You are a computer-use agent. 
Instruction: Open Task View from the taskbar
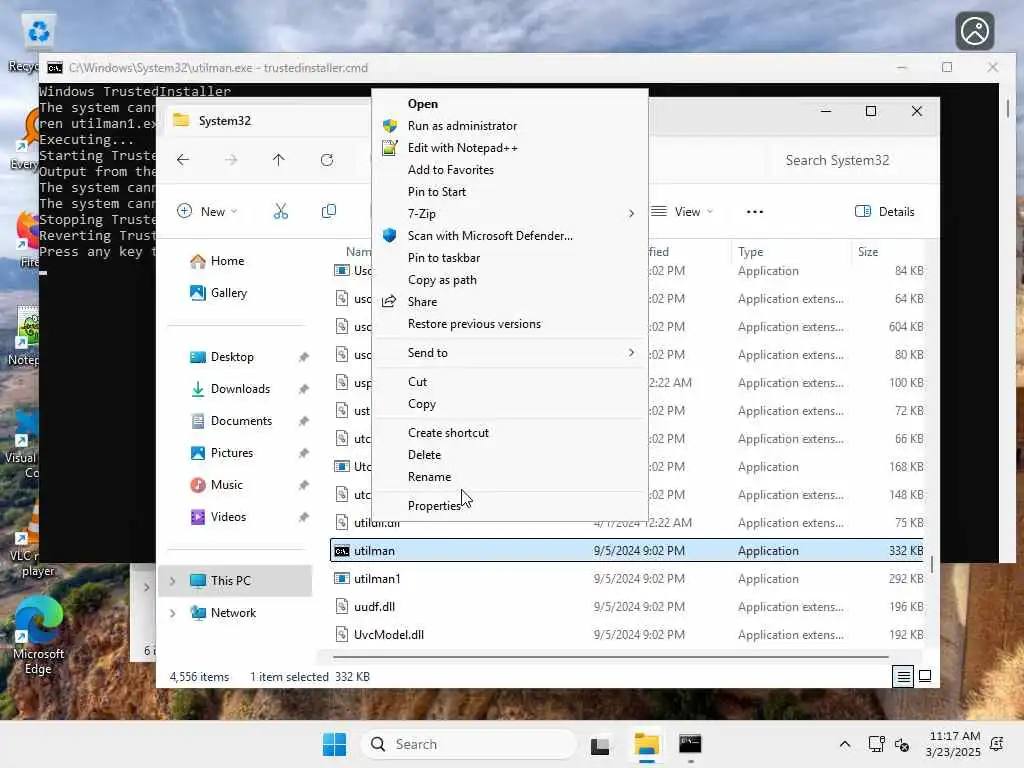point(600,744)
